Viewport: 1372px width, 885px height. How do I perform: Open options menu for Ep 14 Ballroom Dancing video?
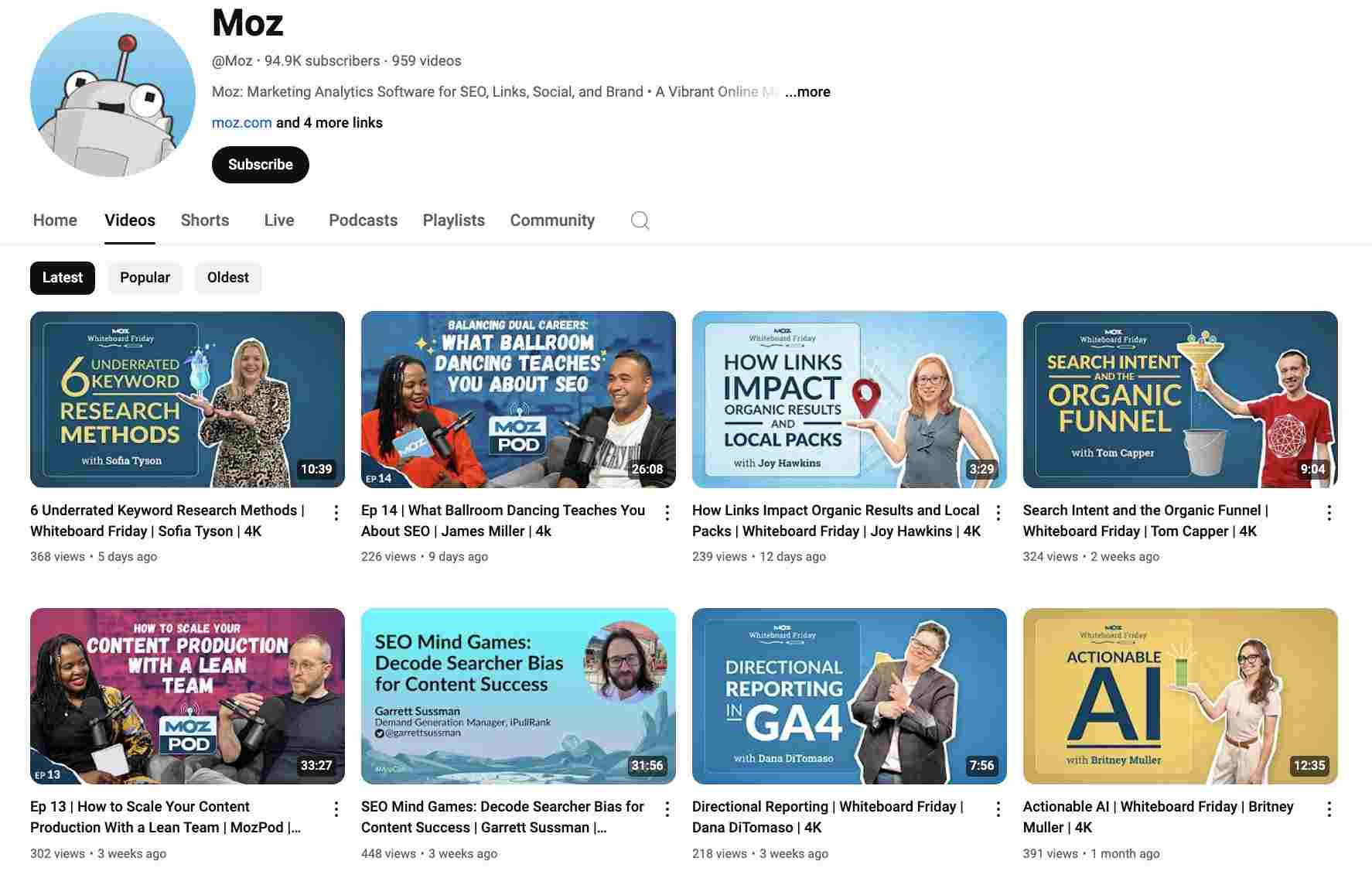[x=667, y=513]
